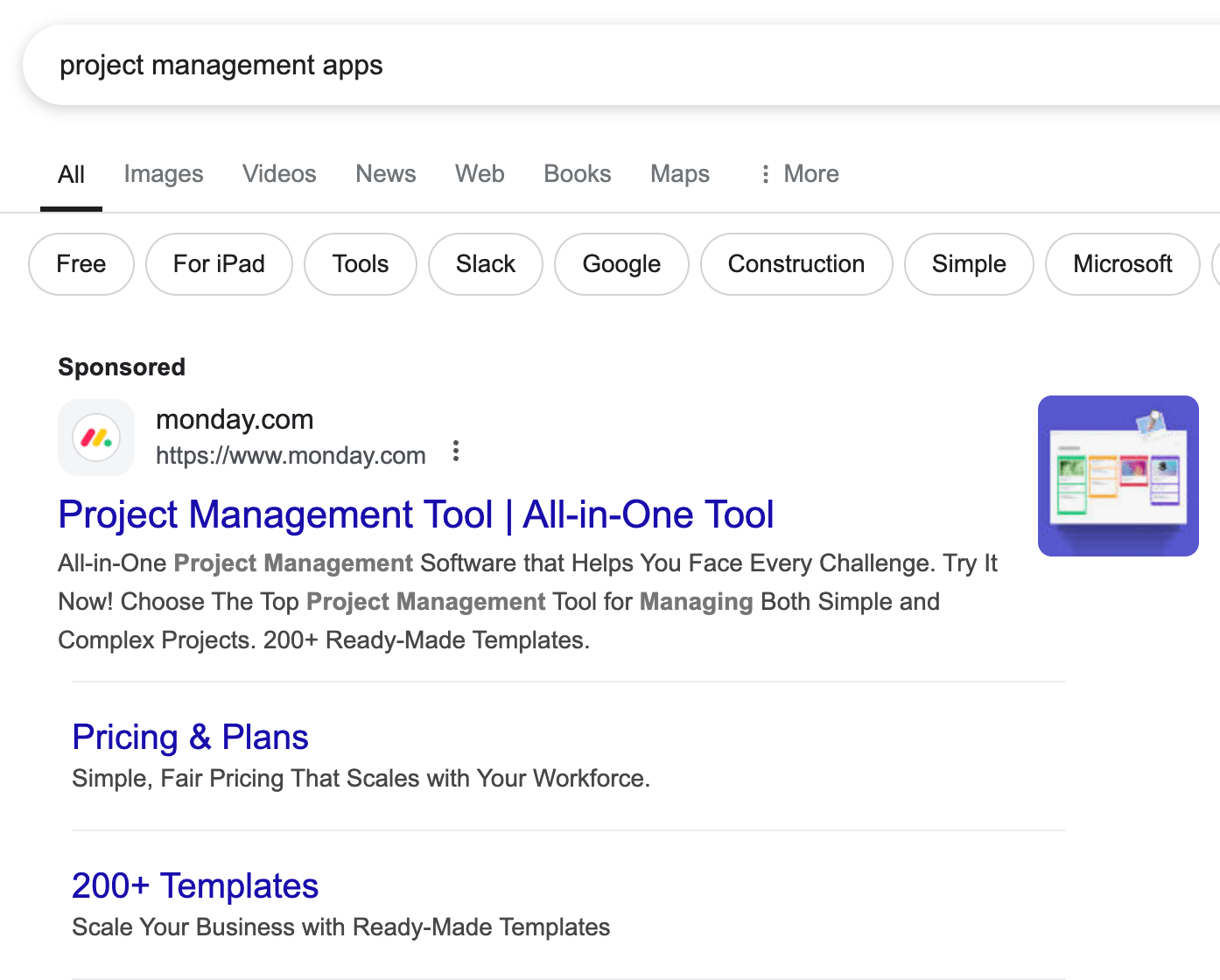
Task: Select the Google filter chip
Action: coord(621,264)
